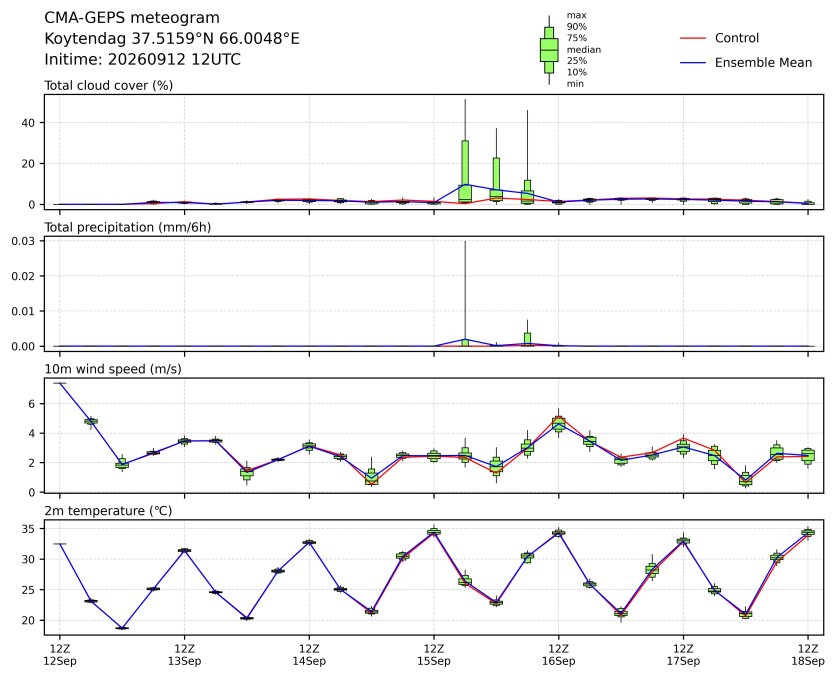Click the 12Z 18Sep axis label
The image size is (836, 678).
point(808,655)
